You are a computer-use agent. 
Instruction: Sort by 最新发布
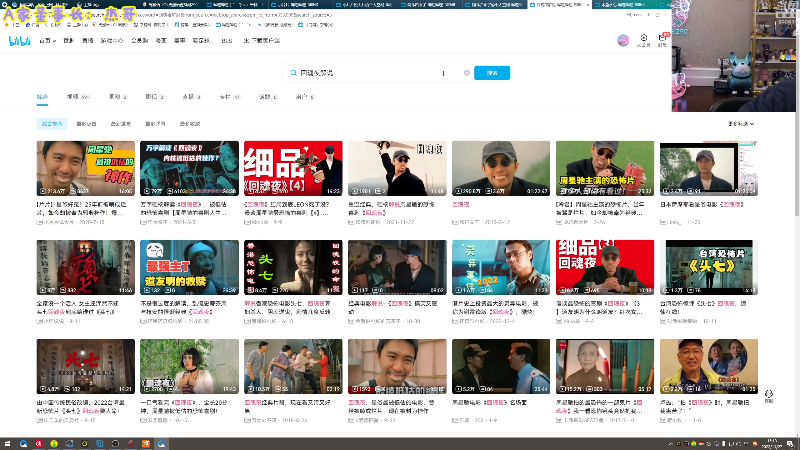click(x=121, y=124)
